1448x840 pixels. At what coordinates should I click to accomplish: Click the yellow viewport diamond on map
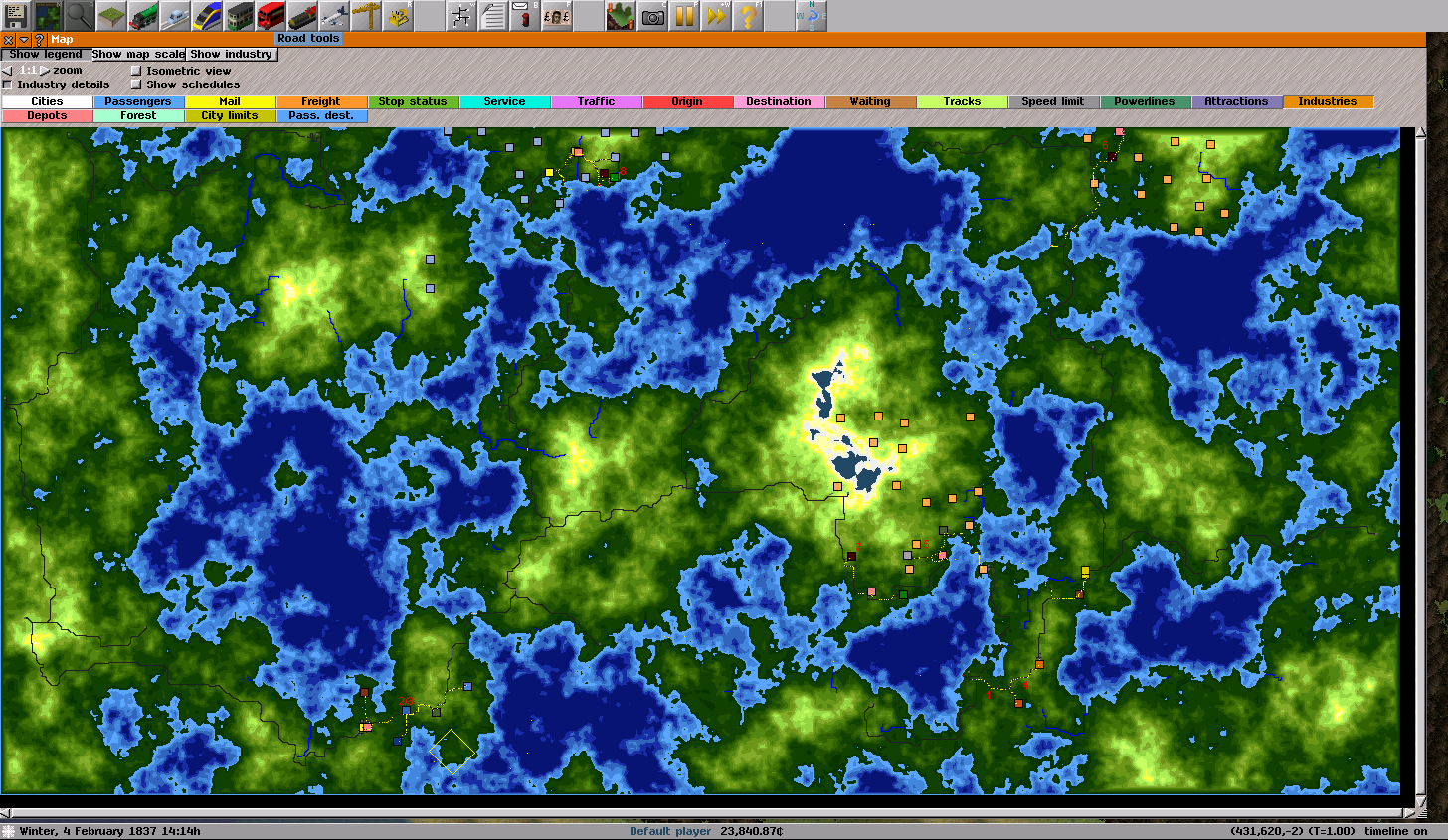click(452, 752)
